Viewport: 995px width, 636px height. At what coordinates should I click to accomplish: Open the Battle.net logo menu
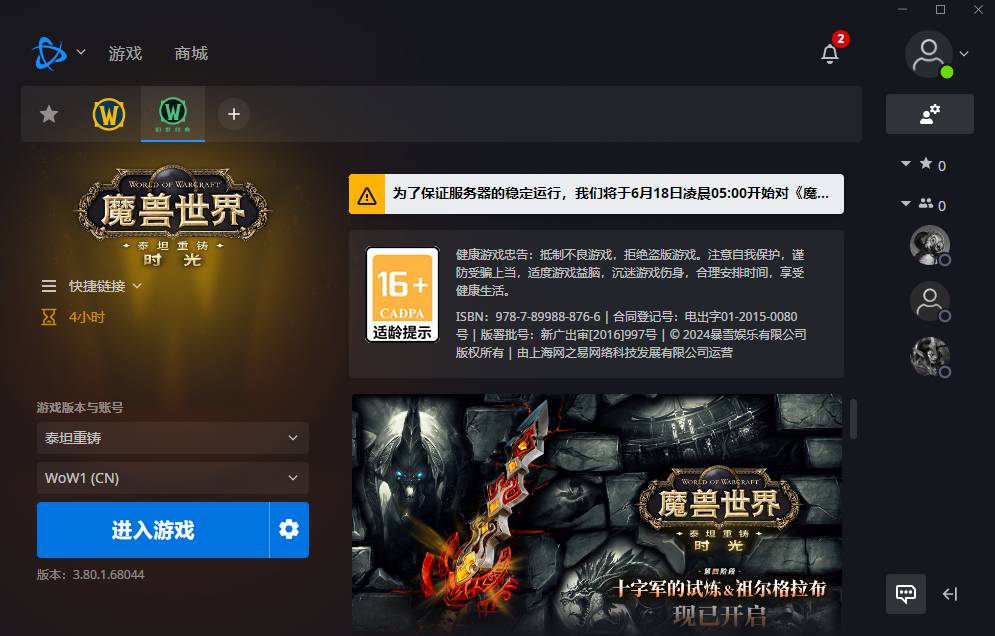click(x=49, y=53)
